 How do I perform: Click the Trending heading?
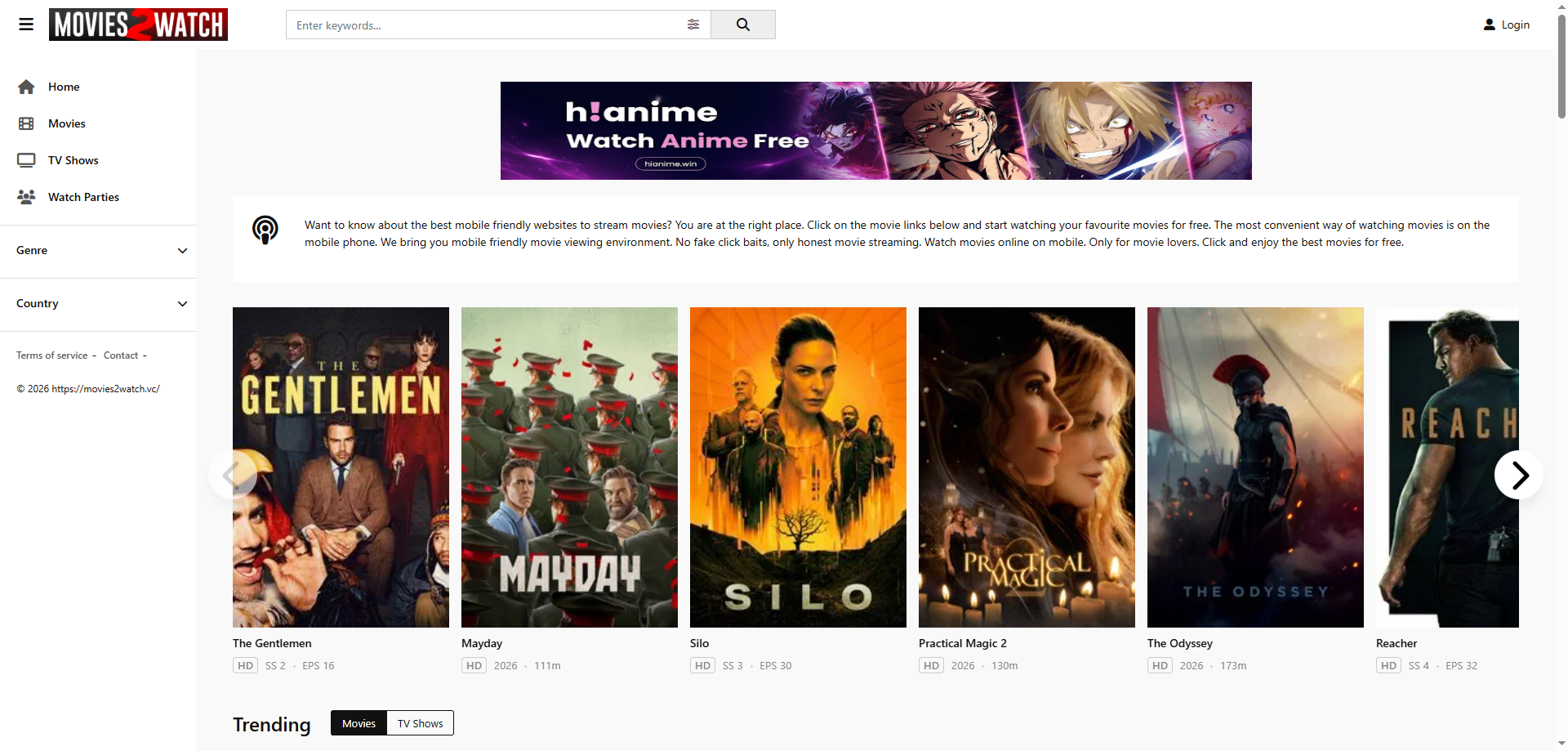point(272,725)
